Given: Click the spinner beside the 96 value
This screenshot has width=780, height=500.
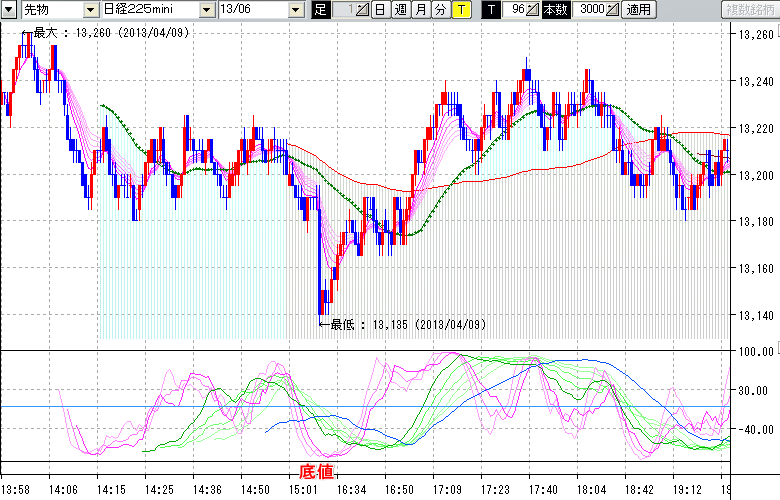Looking at the screenshot, I should [534, 10].
